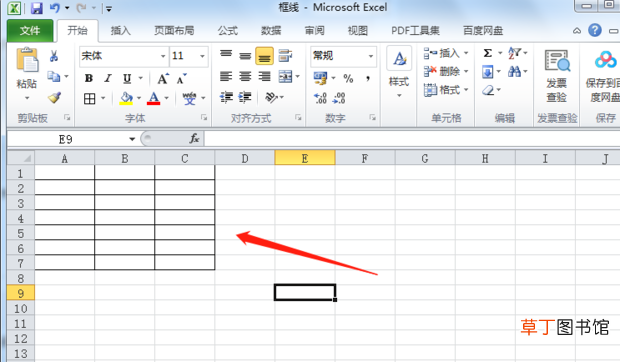
Task: Align cell text left
Action: pos(226,76)
